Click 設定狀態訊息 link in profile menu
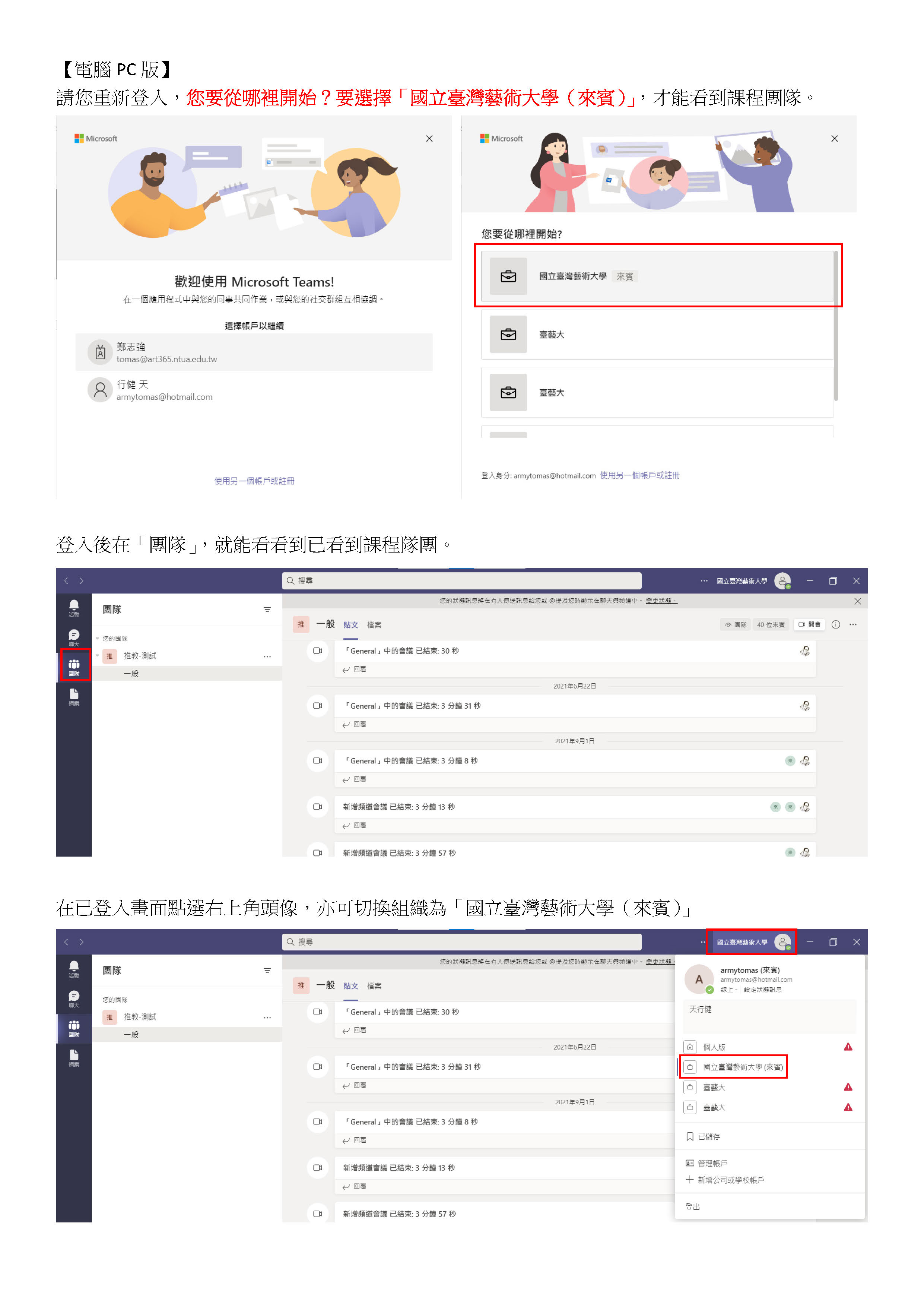Screen dimensions: 924x1307 762,989
